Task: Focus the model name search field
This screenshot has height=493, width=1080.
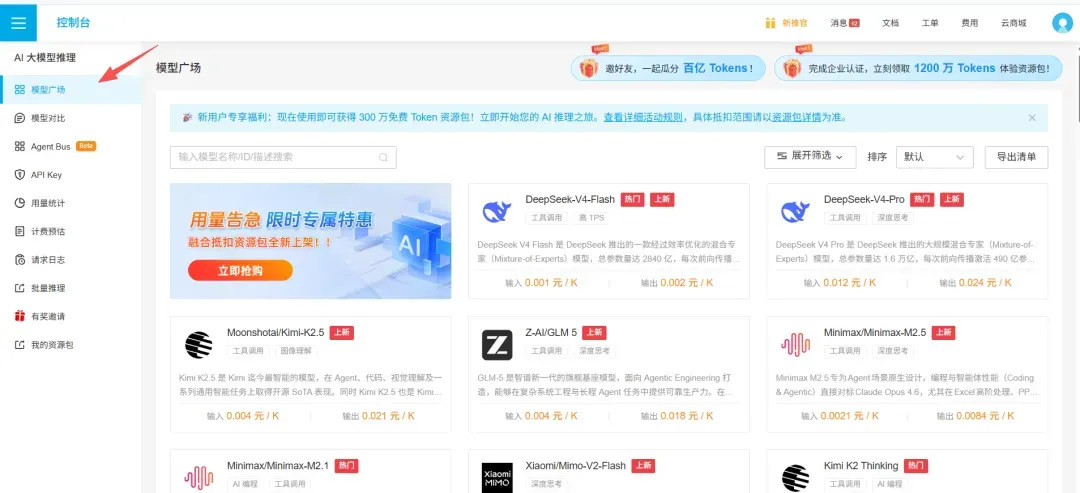Action: [283, 157]
